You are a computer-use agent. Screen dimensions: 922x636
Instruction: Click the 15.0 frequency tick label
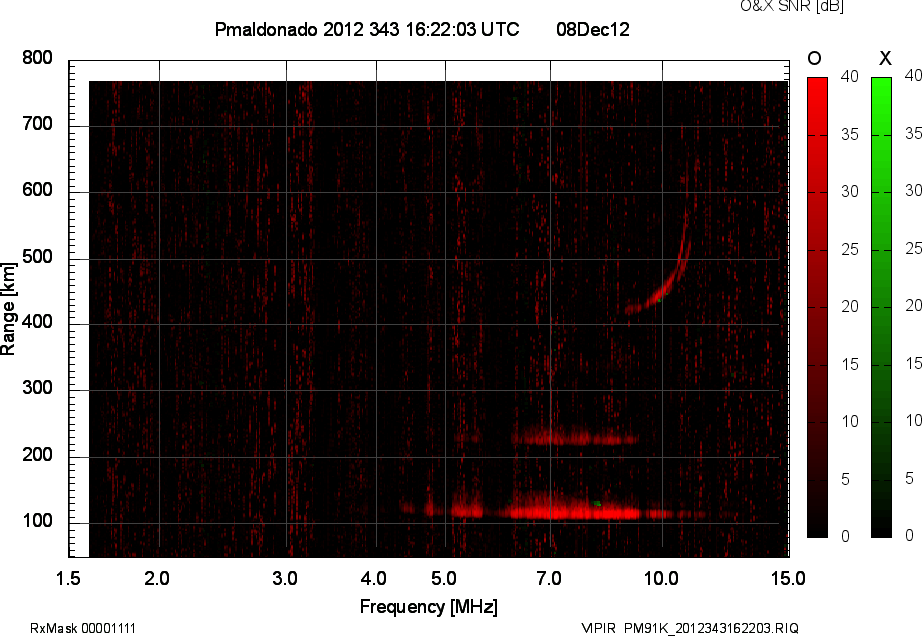pos(788,578)
